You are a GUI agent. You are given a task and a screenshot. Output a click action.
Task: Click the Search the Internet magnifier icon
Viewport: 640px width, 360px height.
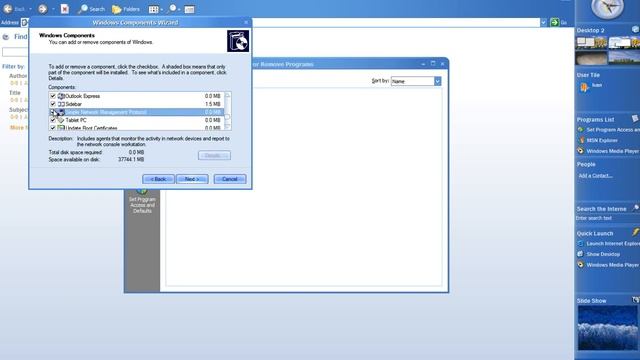click(636, 208)
